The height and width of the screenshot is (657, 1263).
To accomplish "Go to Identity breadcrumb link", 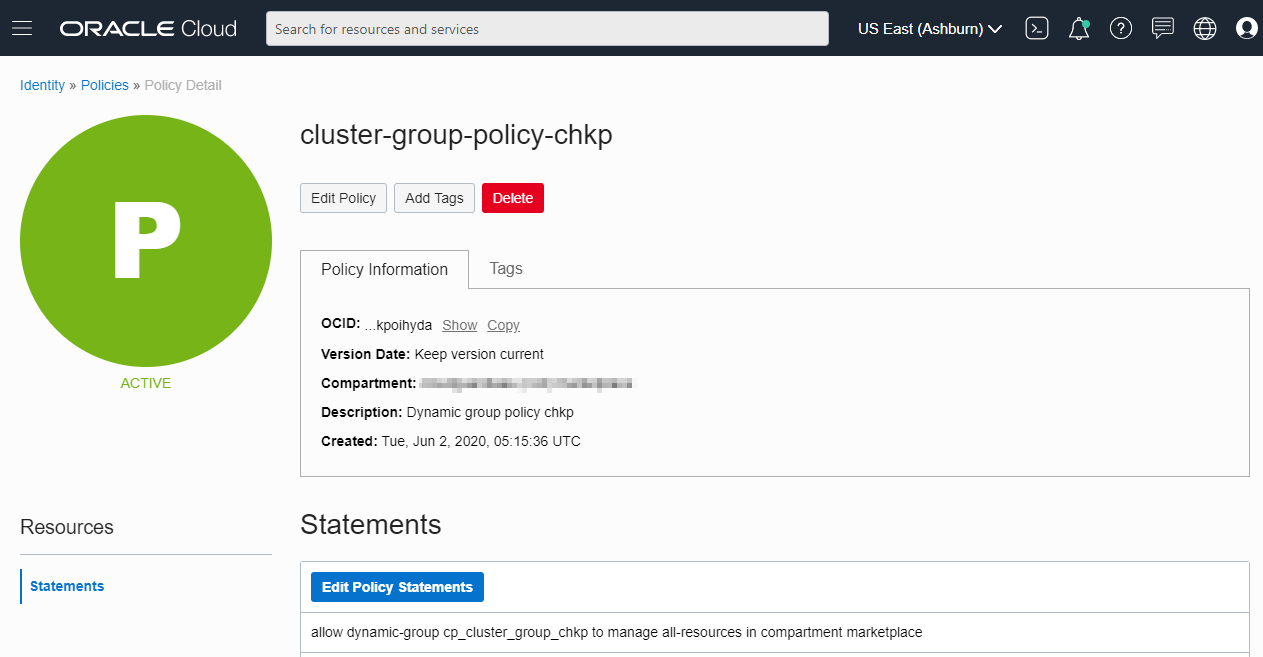I will 42,85.
